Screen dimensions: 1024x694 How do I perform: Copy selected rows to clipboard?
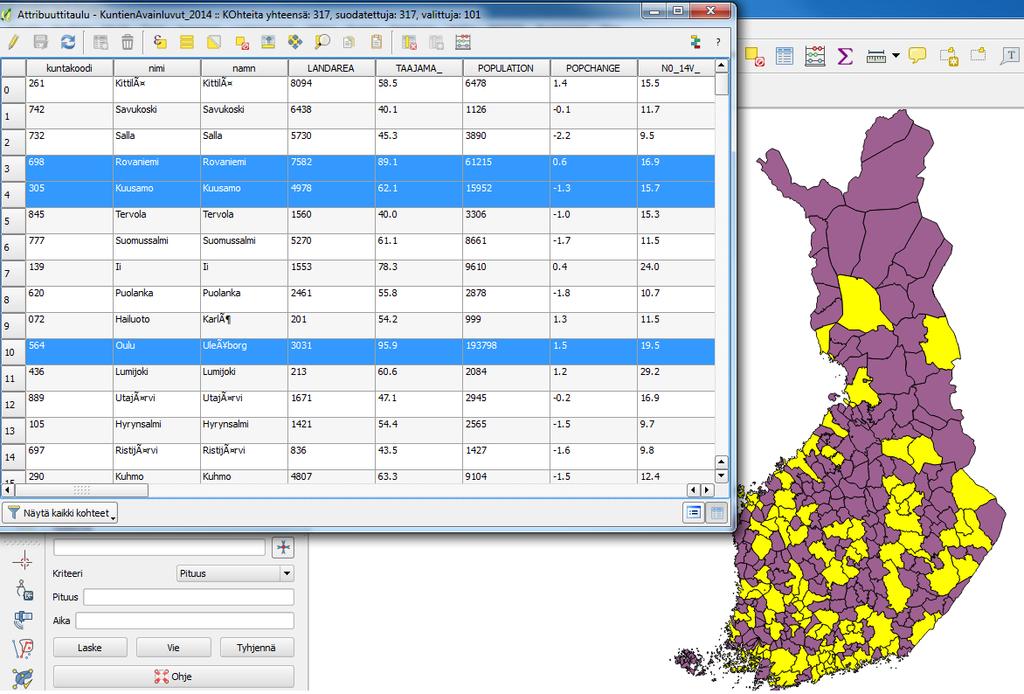click(x=349, y=42)
